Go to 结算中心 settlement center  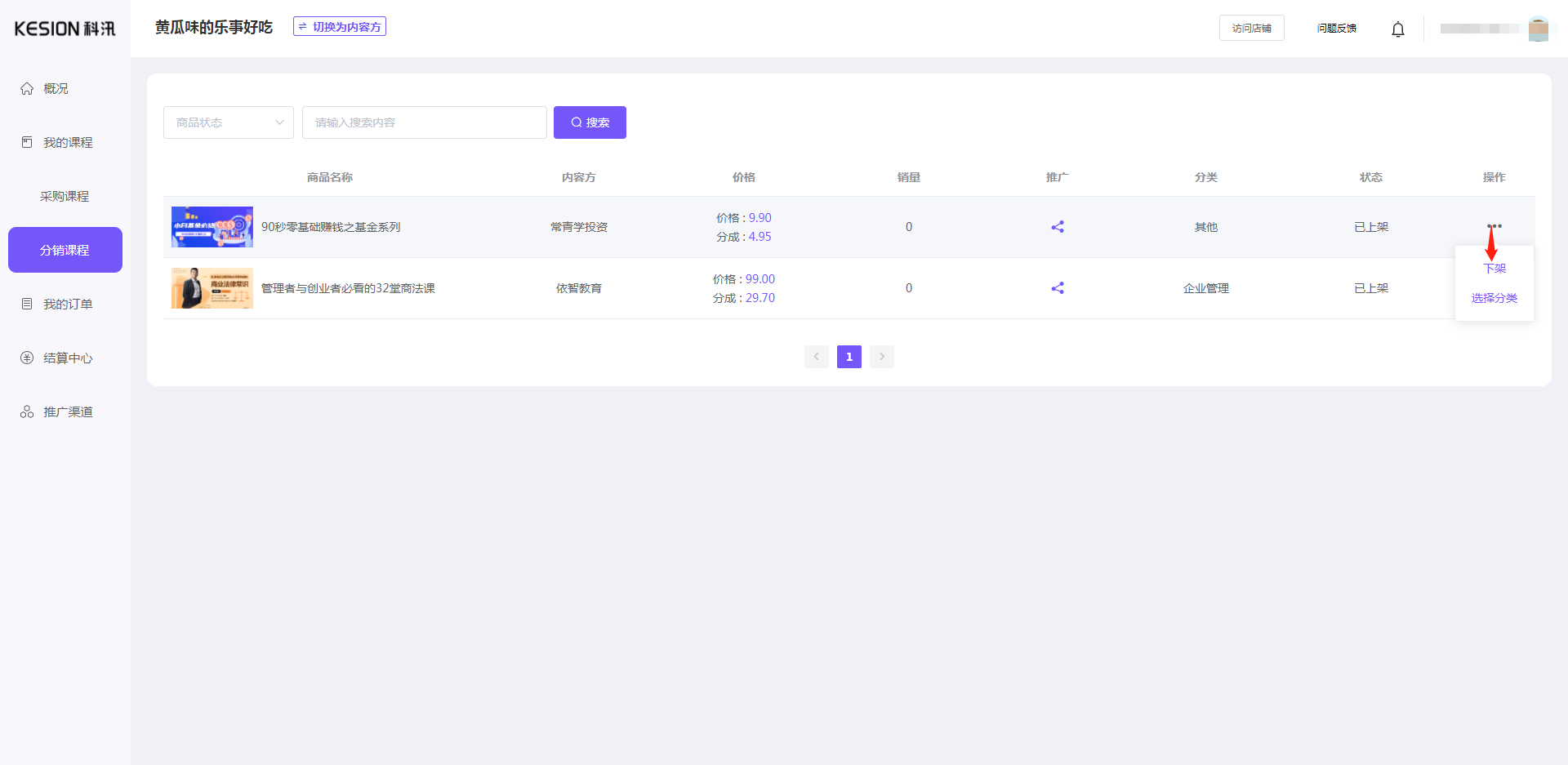click(67, 358)
